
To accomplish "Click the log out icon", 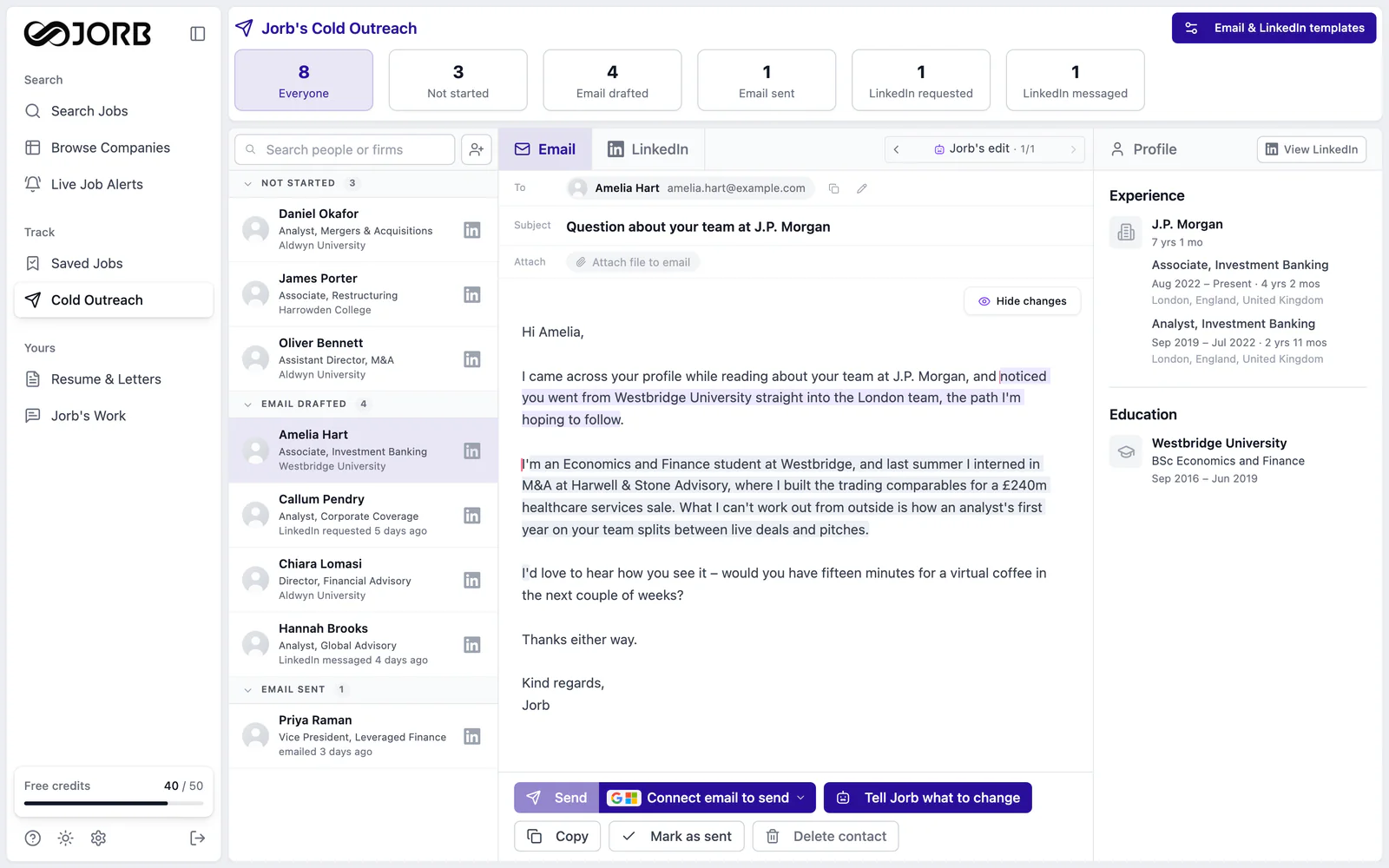I will pos(198,838).
